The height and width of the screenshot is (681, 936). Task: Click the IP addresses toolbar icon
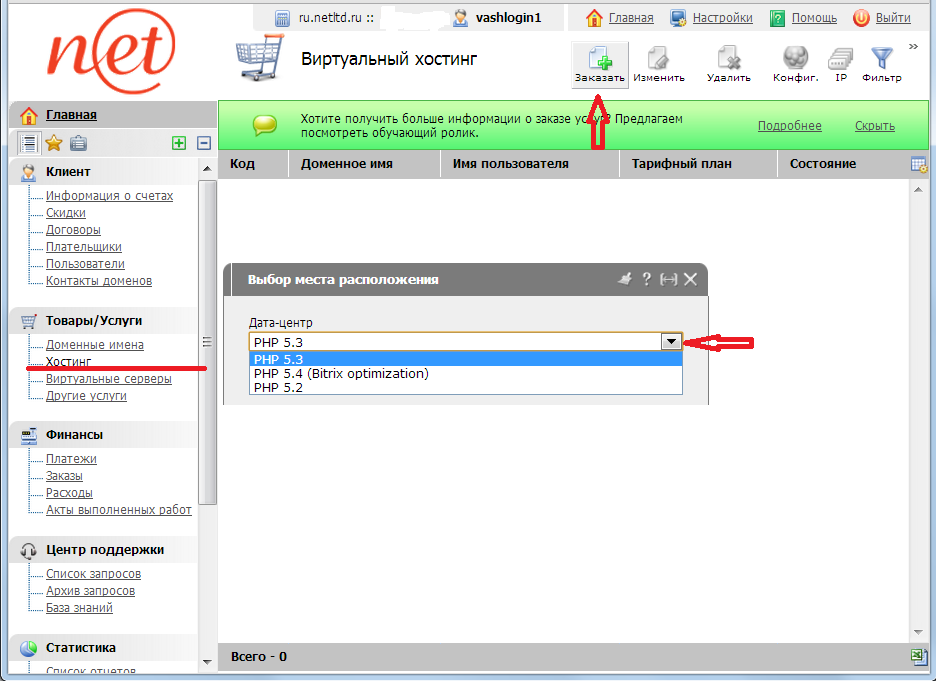[841, 63]
